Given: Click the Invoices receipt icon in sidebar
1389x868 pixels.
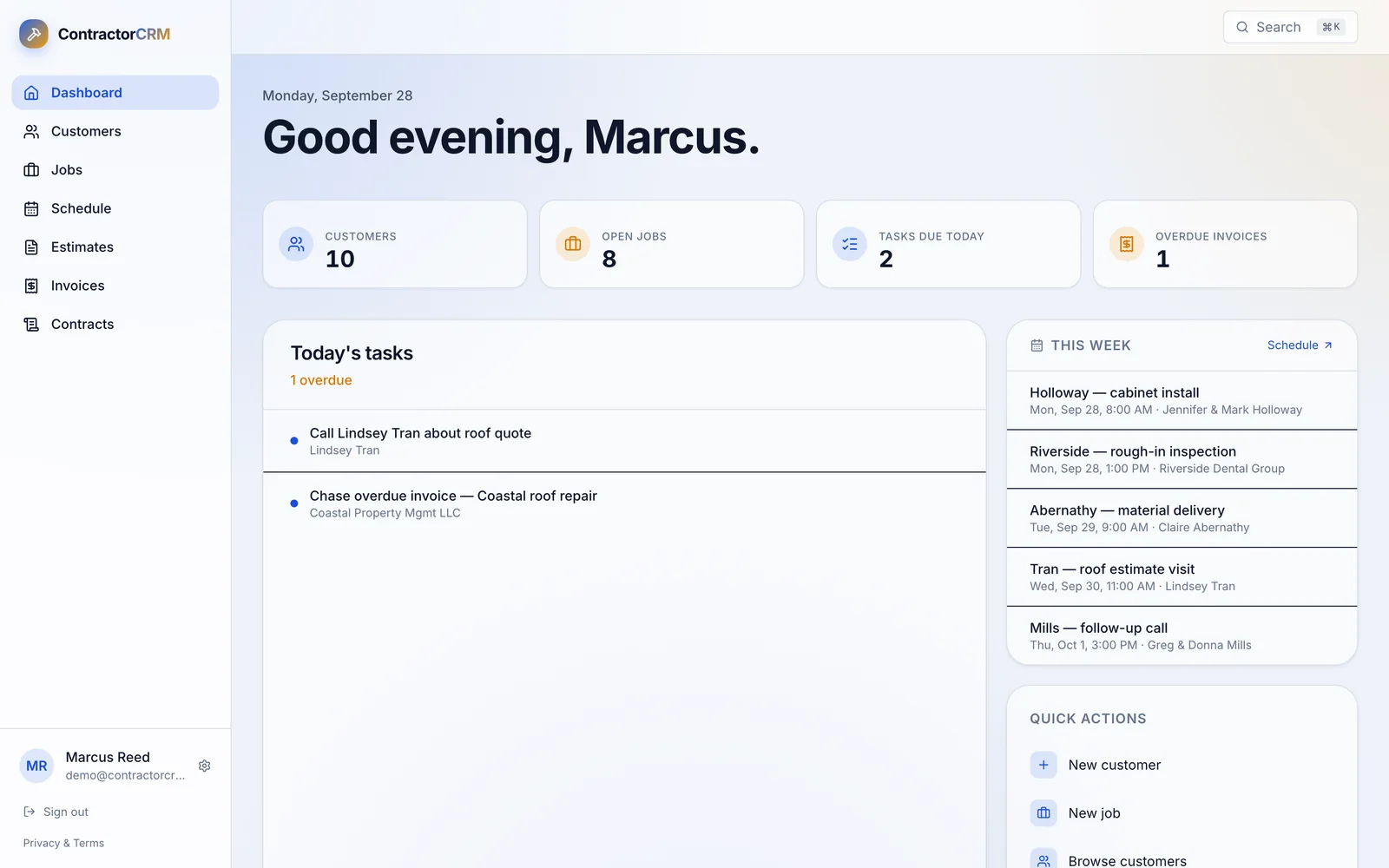Looking at the screenshot, I should [x=31, y=286].
